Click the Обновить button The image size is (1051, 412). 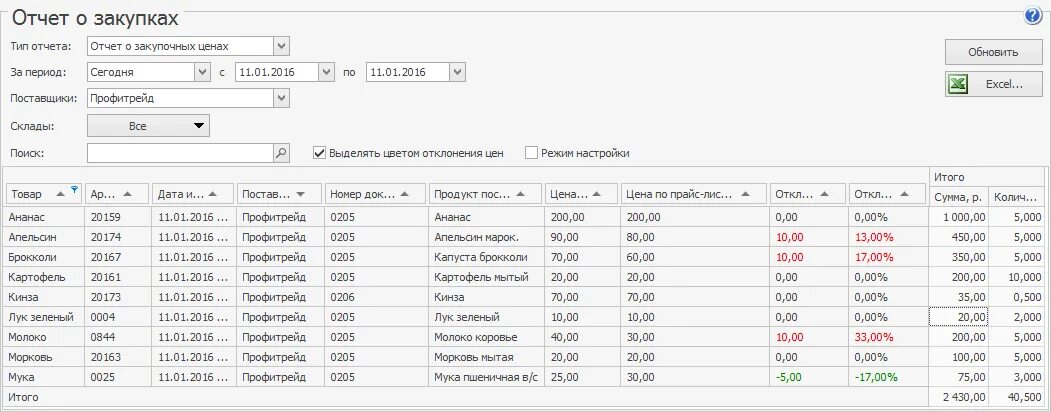click(x=993, y=52)
